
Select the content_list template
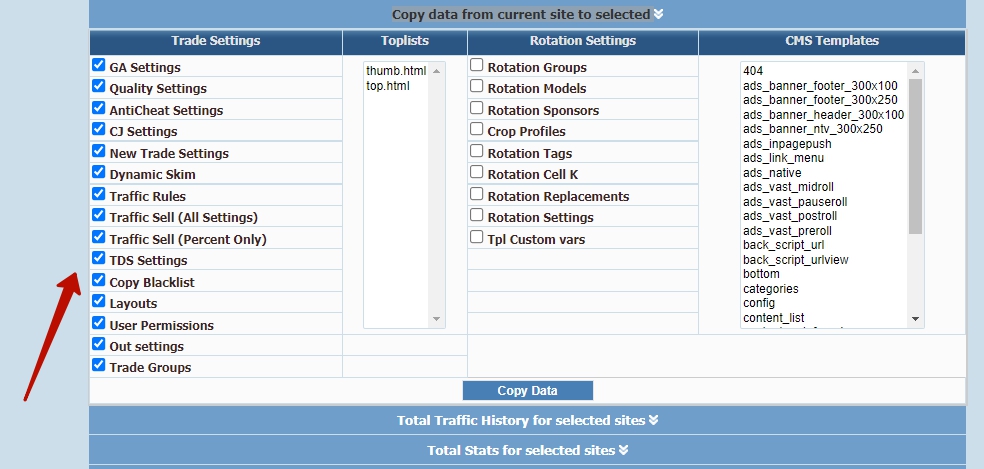point(824,318)
